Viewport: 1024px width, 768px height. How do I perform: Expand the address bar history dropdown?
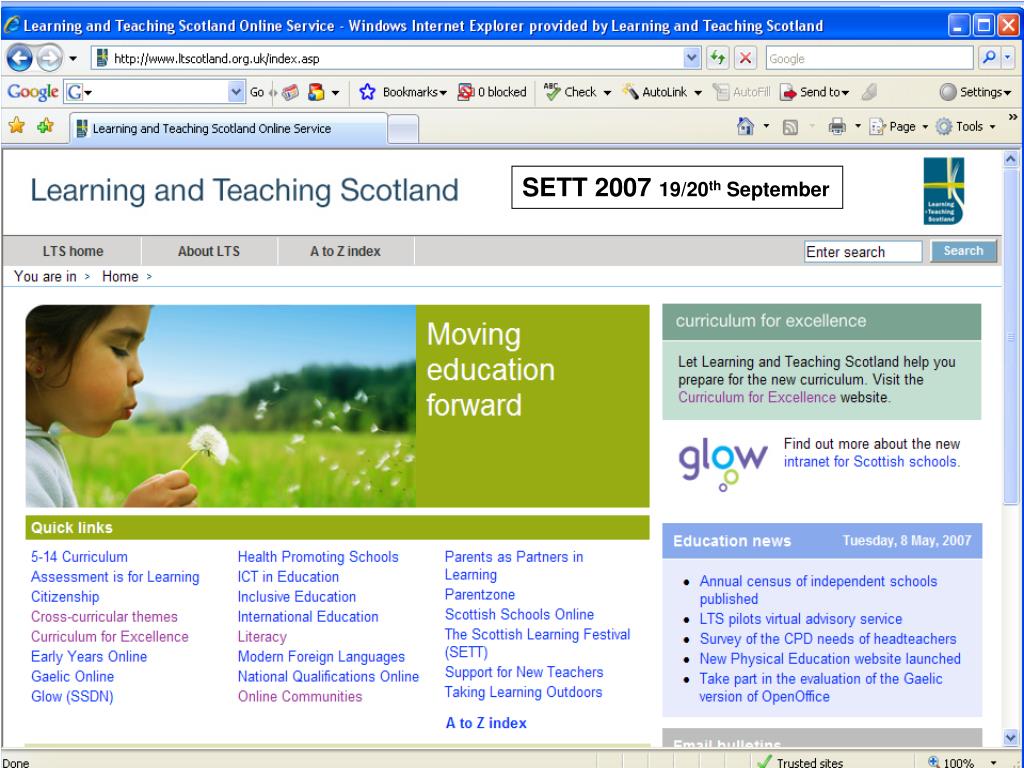coord(692,58)
